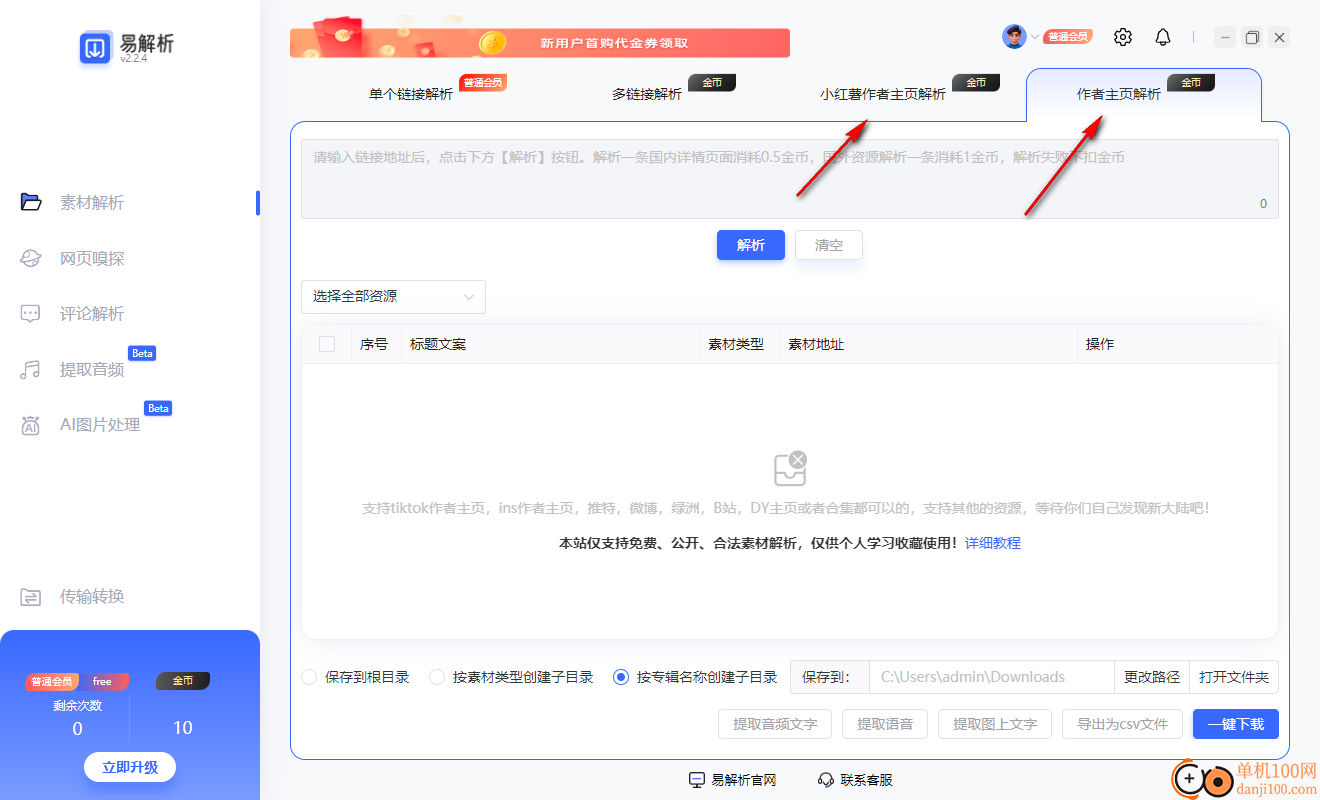Click the AI图片处理 icon
This screenshot has width=1320, height=800.
click(31, 425)
